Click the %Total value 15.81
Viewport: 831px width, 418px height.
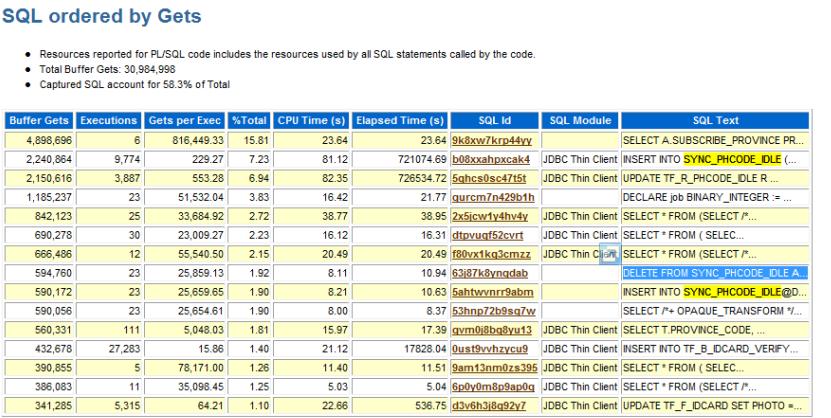pyautogui.click(x=259, y=140)
